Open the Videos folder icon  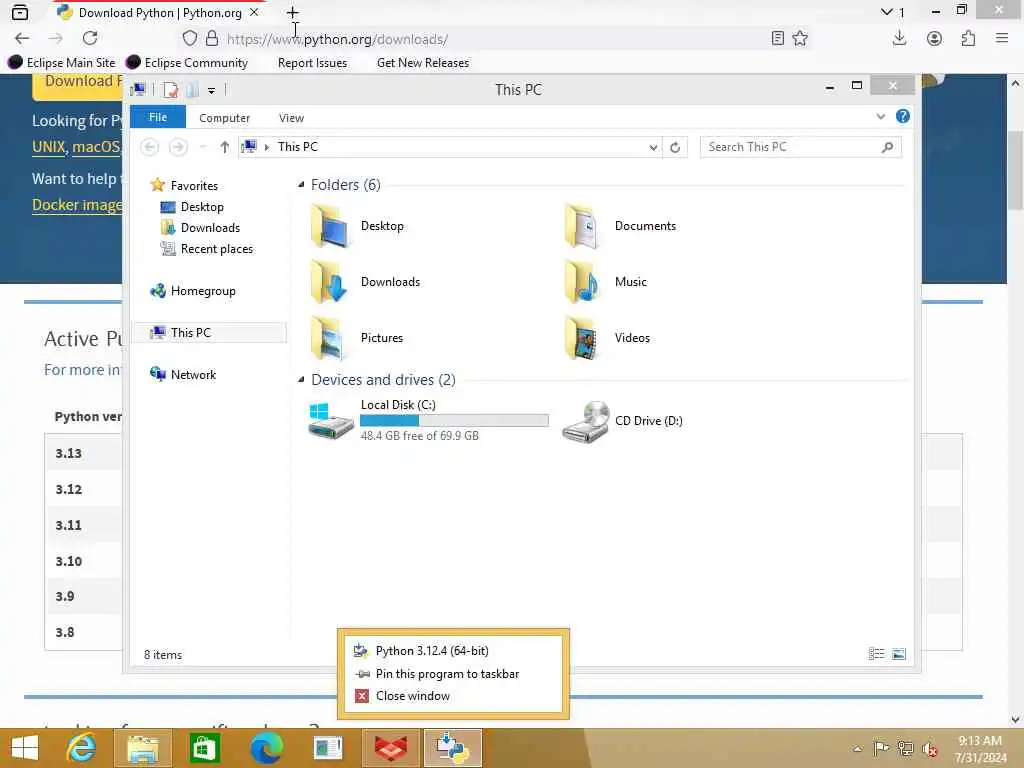click(x=581, y=338)
